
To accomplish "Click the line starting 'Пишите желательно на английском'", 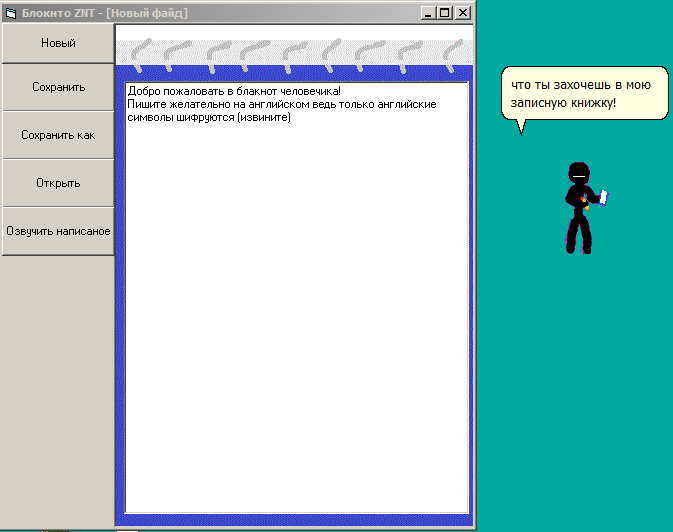I will 282,104.
